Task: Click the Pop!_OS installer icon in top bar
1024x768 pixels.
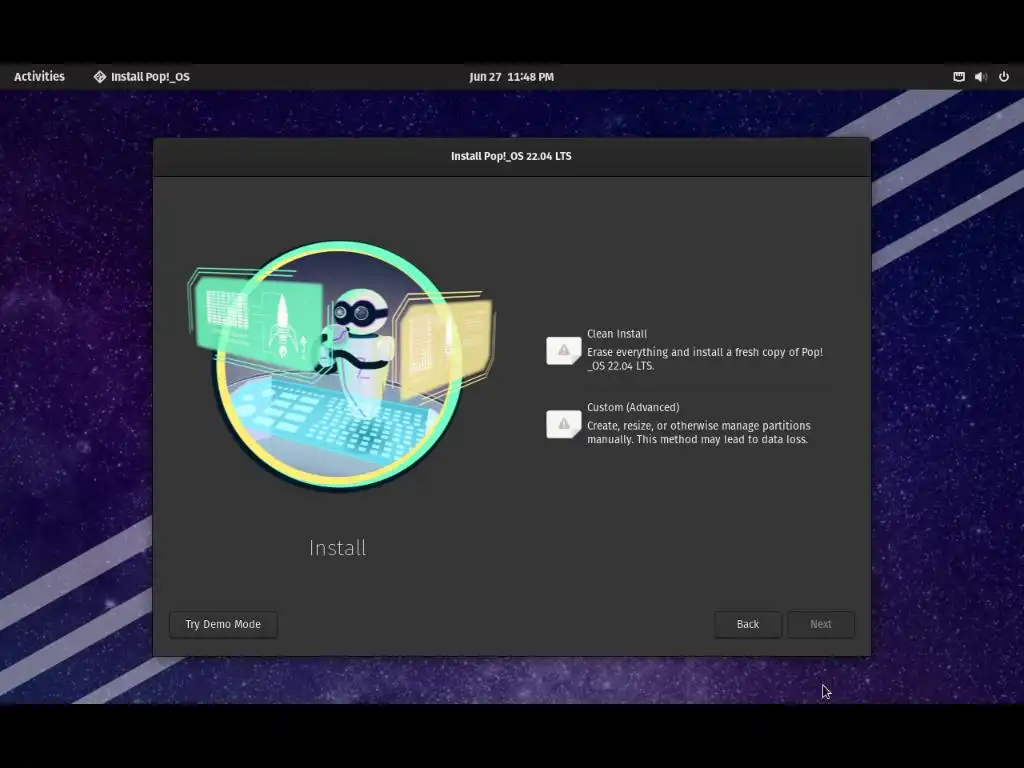Action: coord(99,76)
